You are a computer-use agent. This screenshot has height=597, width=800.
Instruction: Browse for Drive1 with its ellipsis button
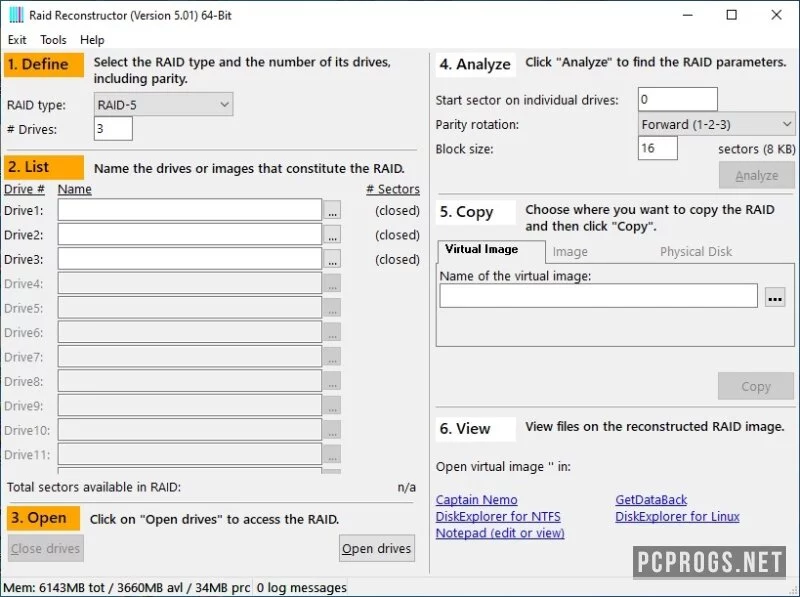(x=332, y=210)
